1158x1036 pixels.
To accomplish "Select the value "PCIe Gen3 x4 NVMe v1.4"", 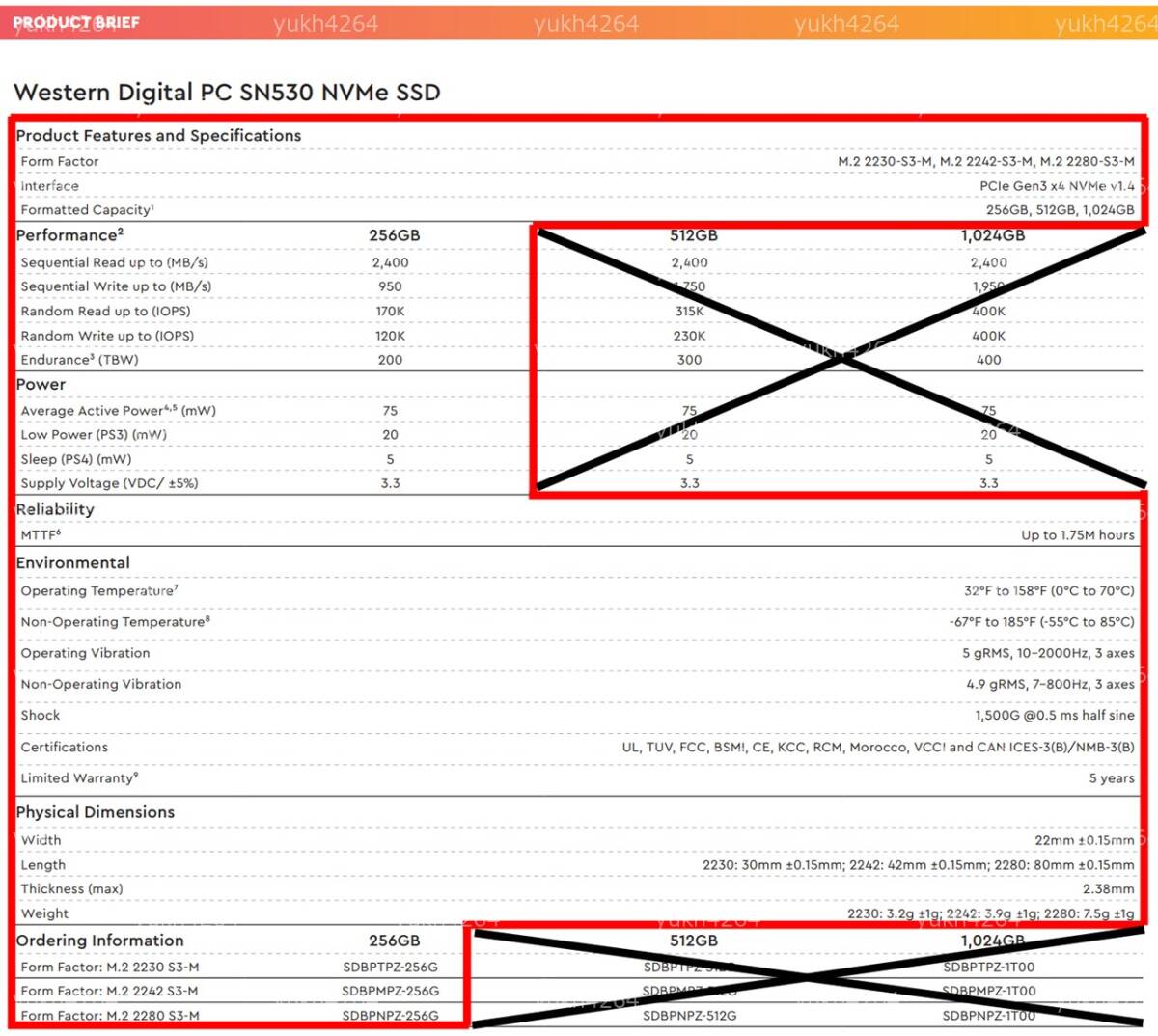I will tap(1058, 186).
